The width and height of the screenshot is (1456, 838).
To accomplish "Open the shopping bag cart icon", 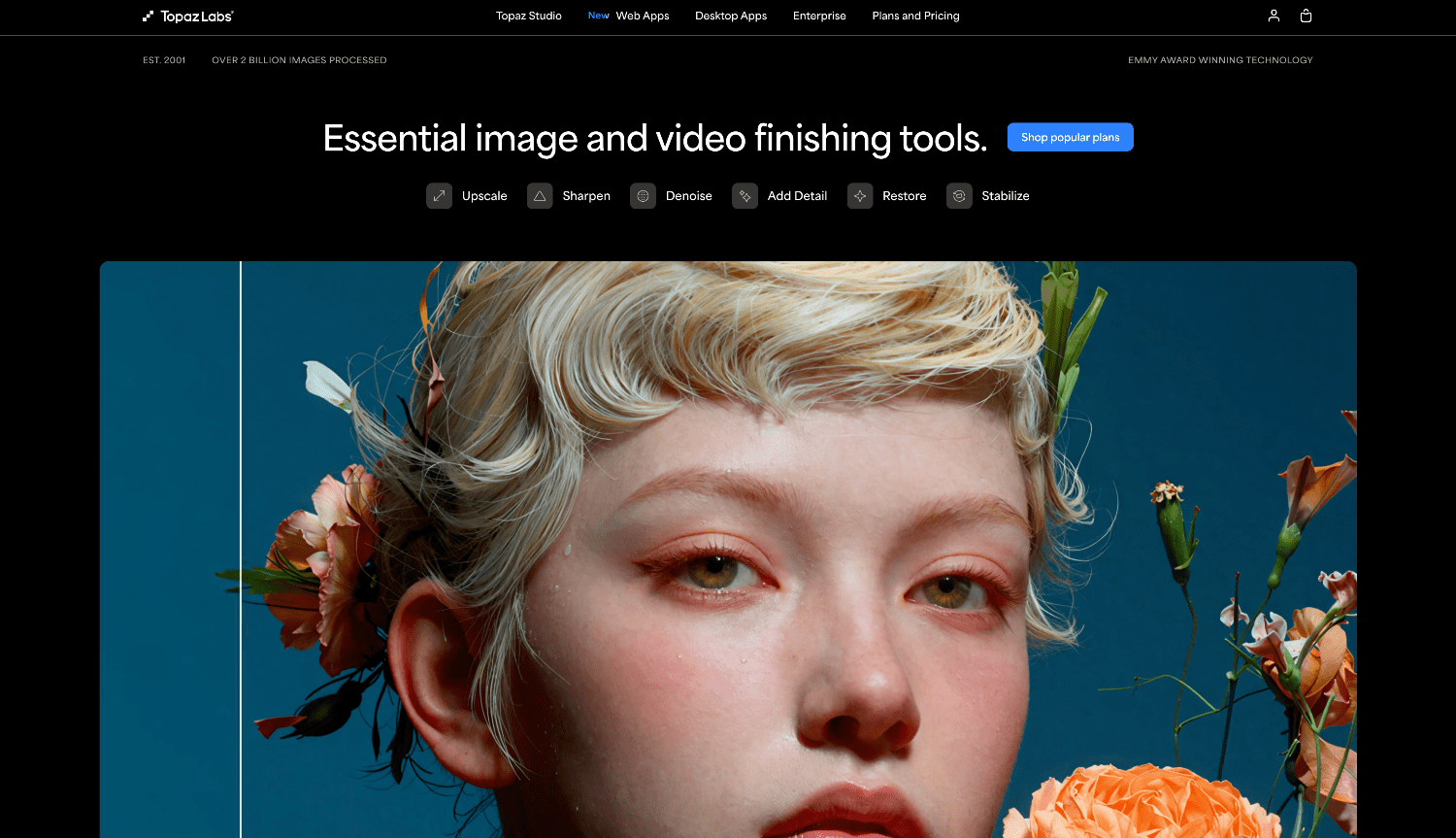I will [1306, 16].
